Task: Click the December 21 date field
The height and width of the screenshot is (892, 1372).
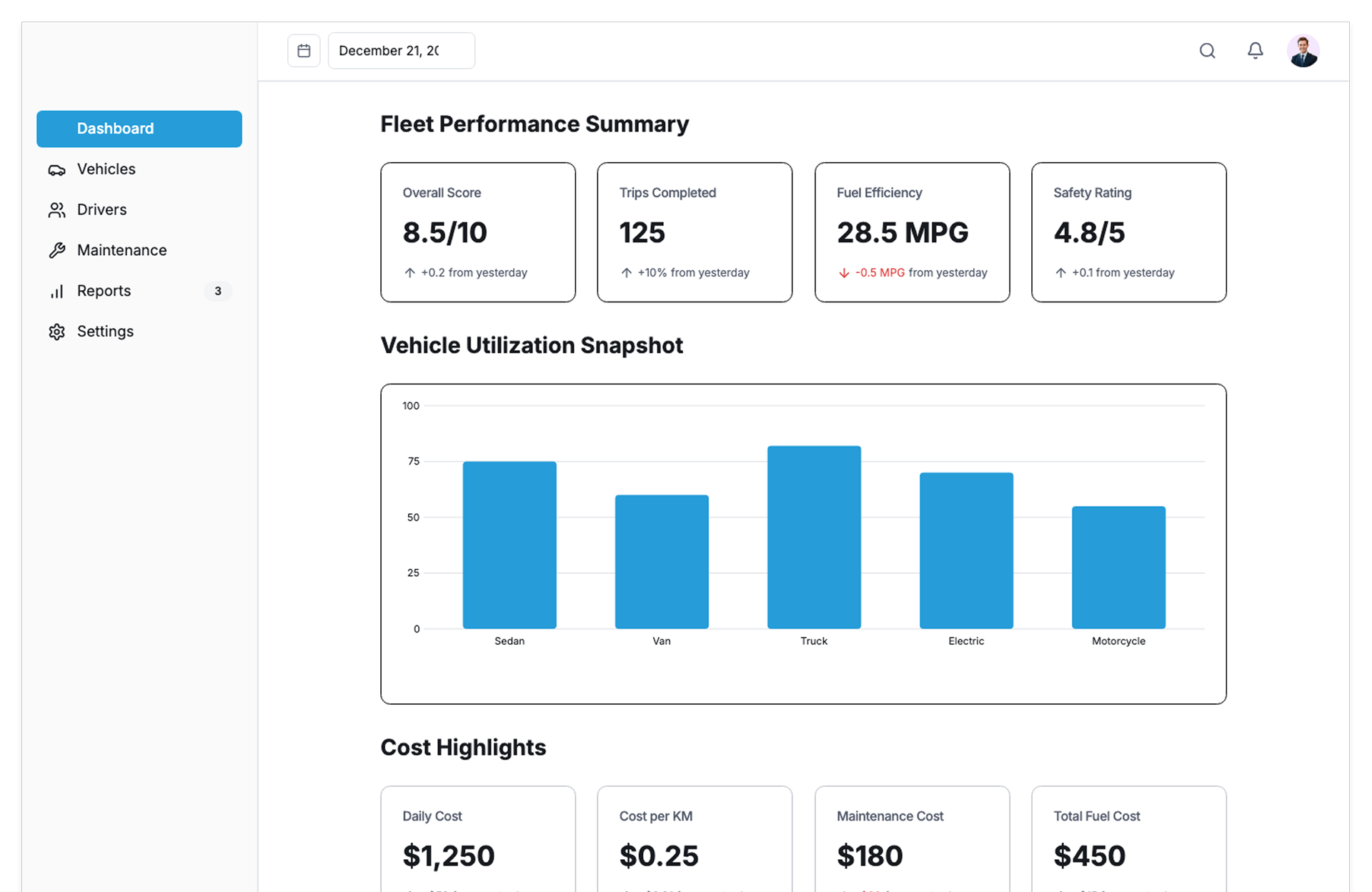Action: pyautogui.click(x=401, y=51)
